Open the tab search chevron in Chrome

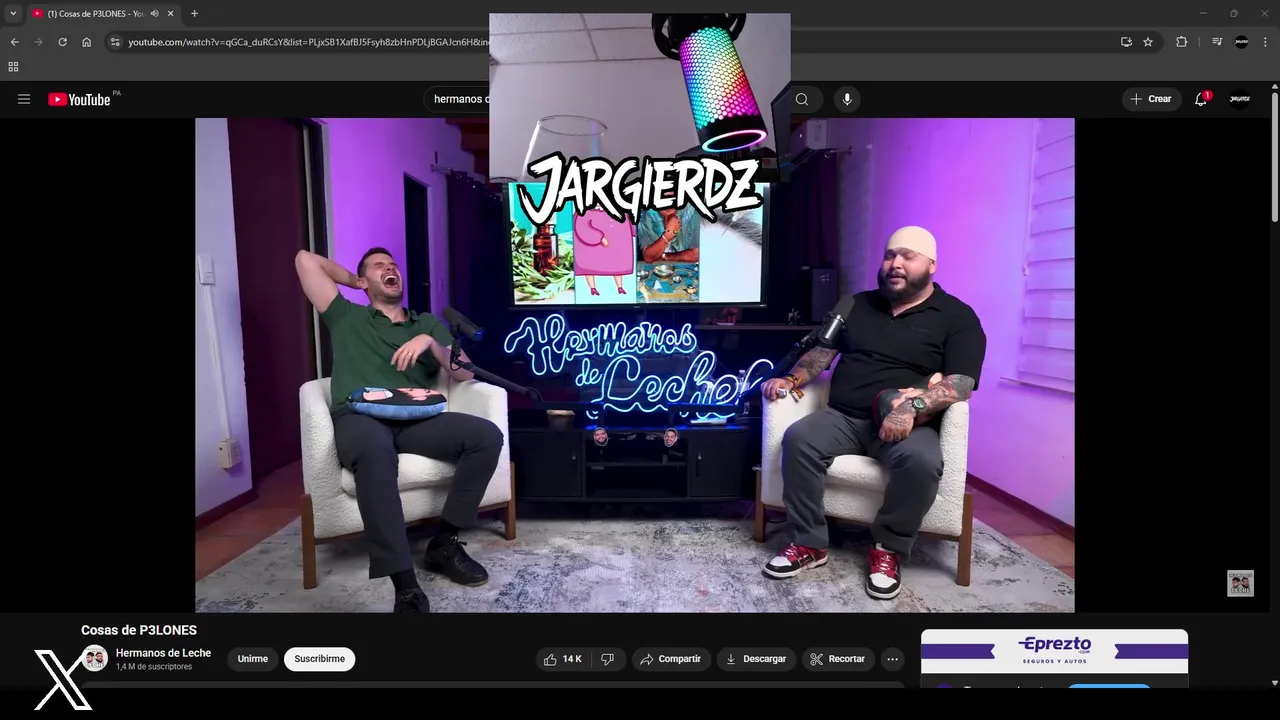coord(13,13)
